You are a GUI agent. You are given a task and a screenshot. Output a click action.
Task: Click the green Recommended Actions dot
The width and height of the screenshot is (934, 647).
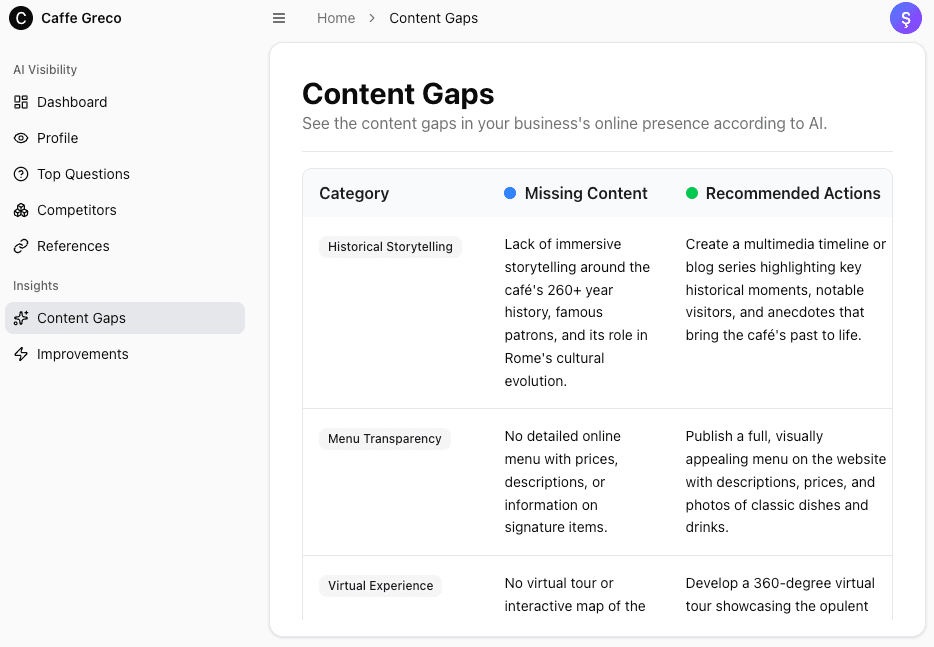tap(691, 193)
